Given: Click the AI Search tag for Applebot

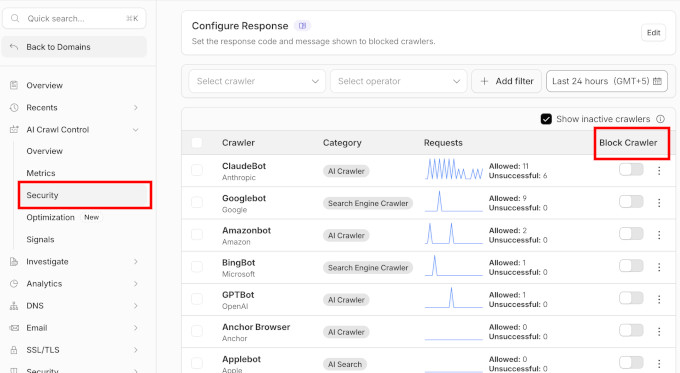Looking at the screenshot, I should (x=345, y=364).
